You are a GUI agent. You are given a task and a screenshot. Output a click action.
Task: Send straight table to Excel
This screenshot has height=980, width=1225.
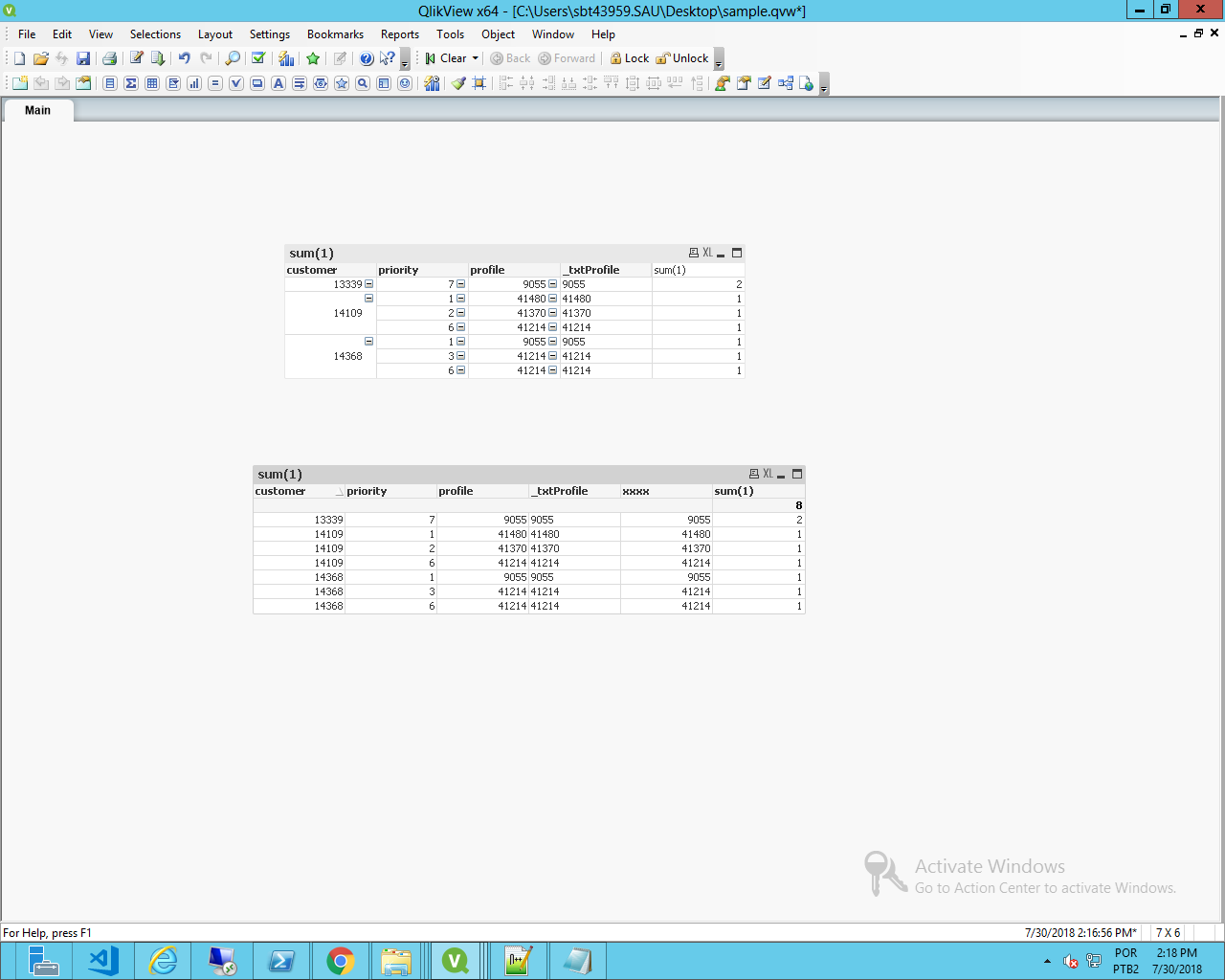tap(767, 474)
